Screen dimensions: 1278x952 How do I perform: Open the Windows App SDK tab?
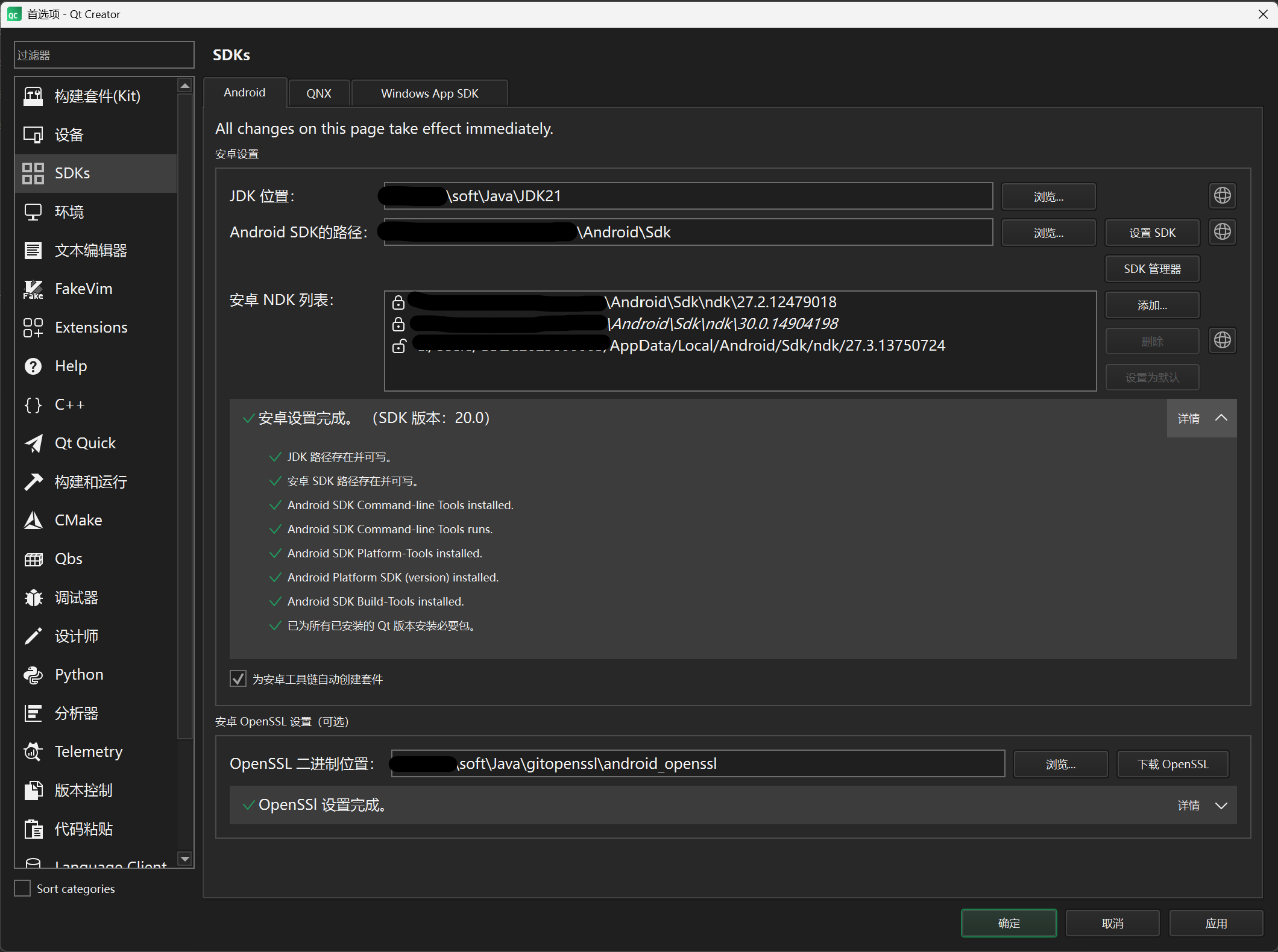point(429,93)
